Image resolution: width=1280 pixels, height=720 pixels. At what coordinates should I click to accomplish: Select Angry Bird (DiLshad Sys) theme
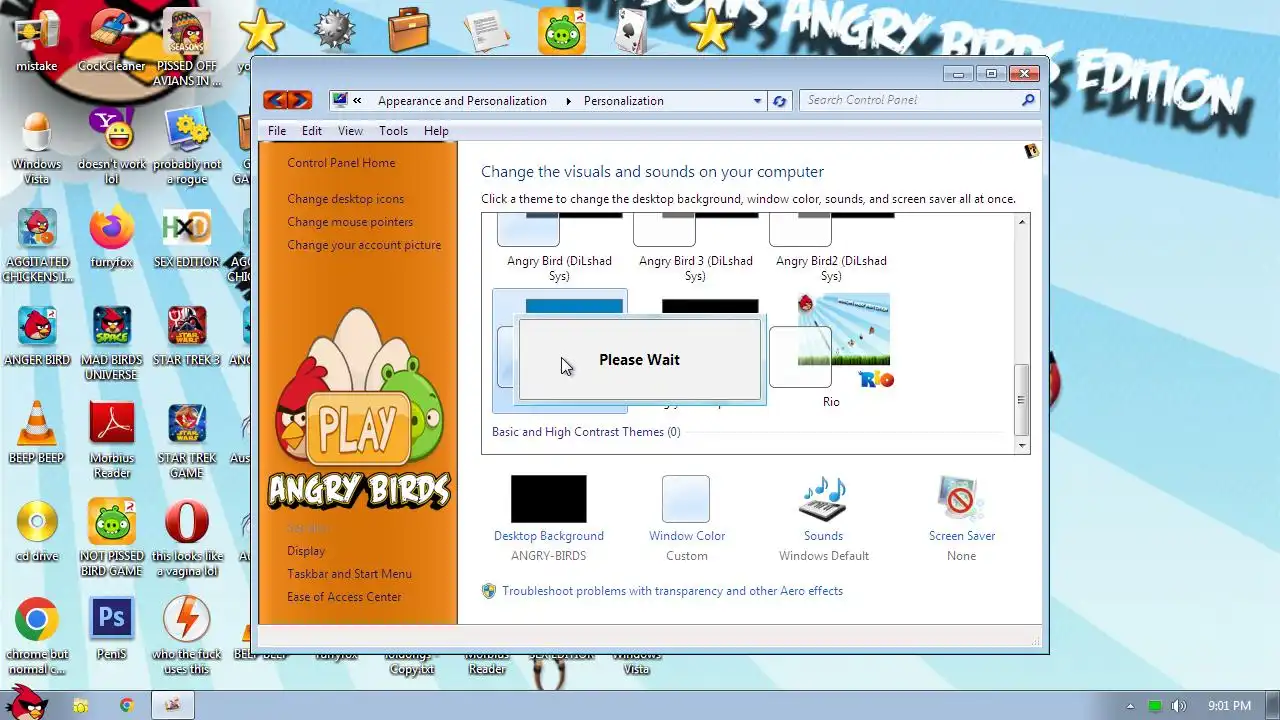(x=559, y=250)
